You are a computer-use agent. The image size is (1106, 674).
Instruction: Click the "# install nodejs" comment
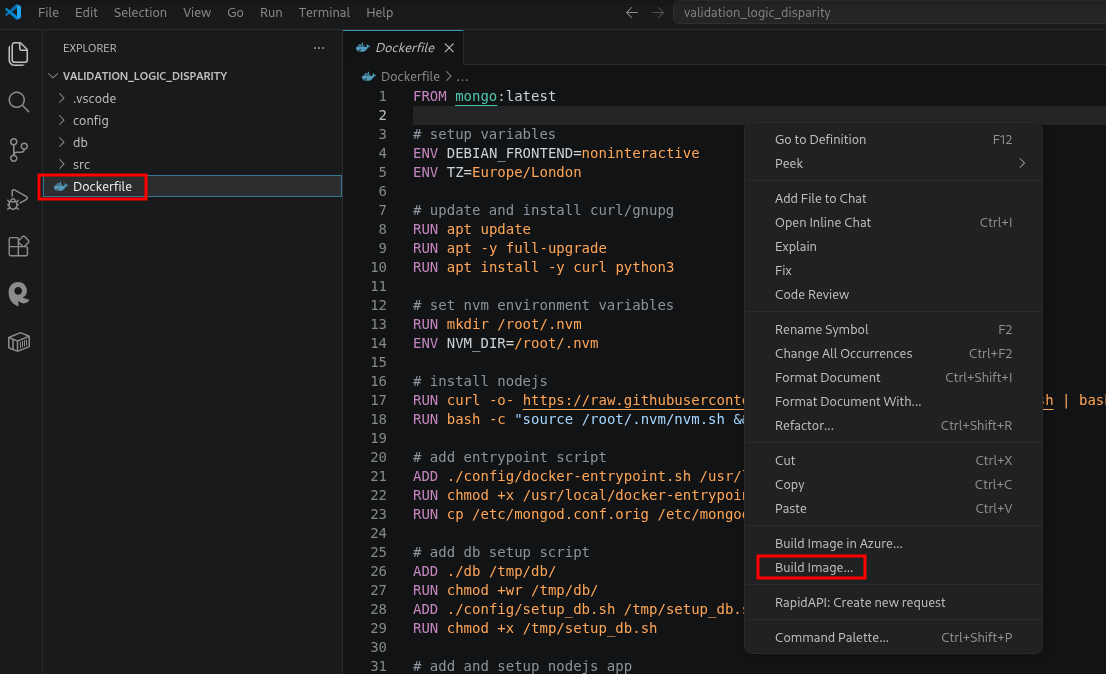[x=480, y=381]
